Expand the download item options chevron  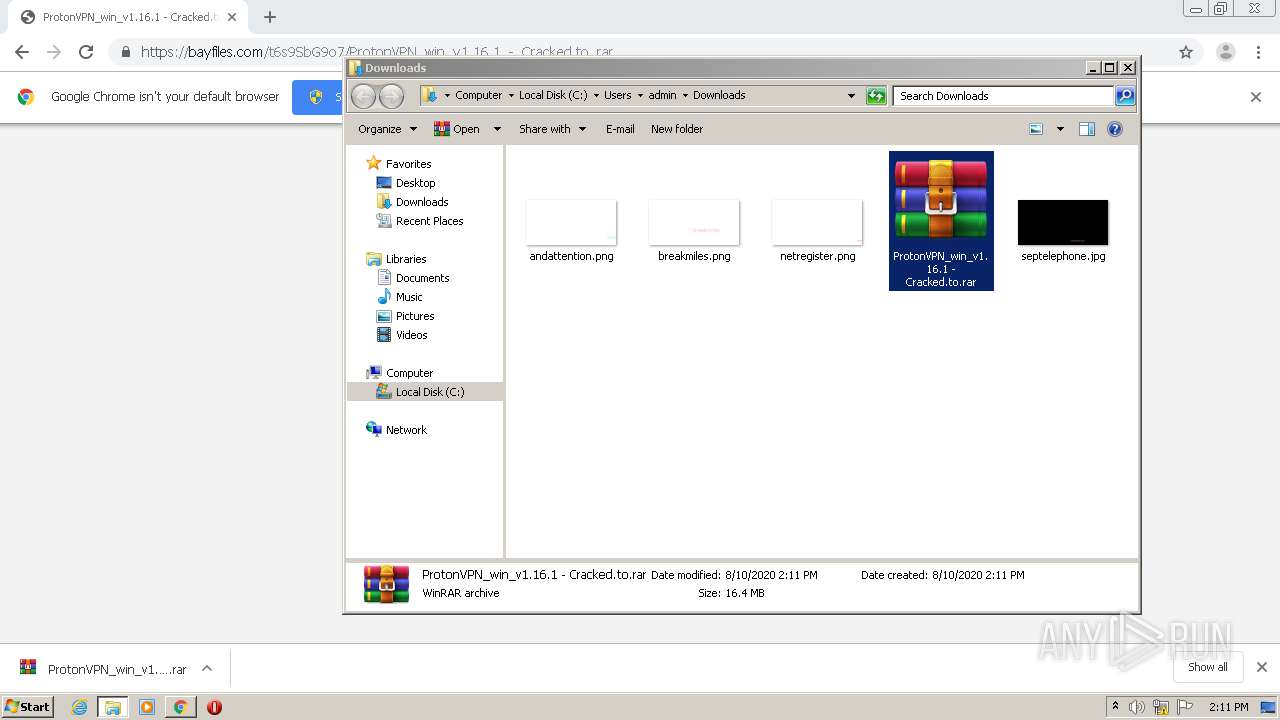[x=207, y=669]
